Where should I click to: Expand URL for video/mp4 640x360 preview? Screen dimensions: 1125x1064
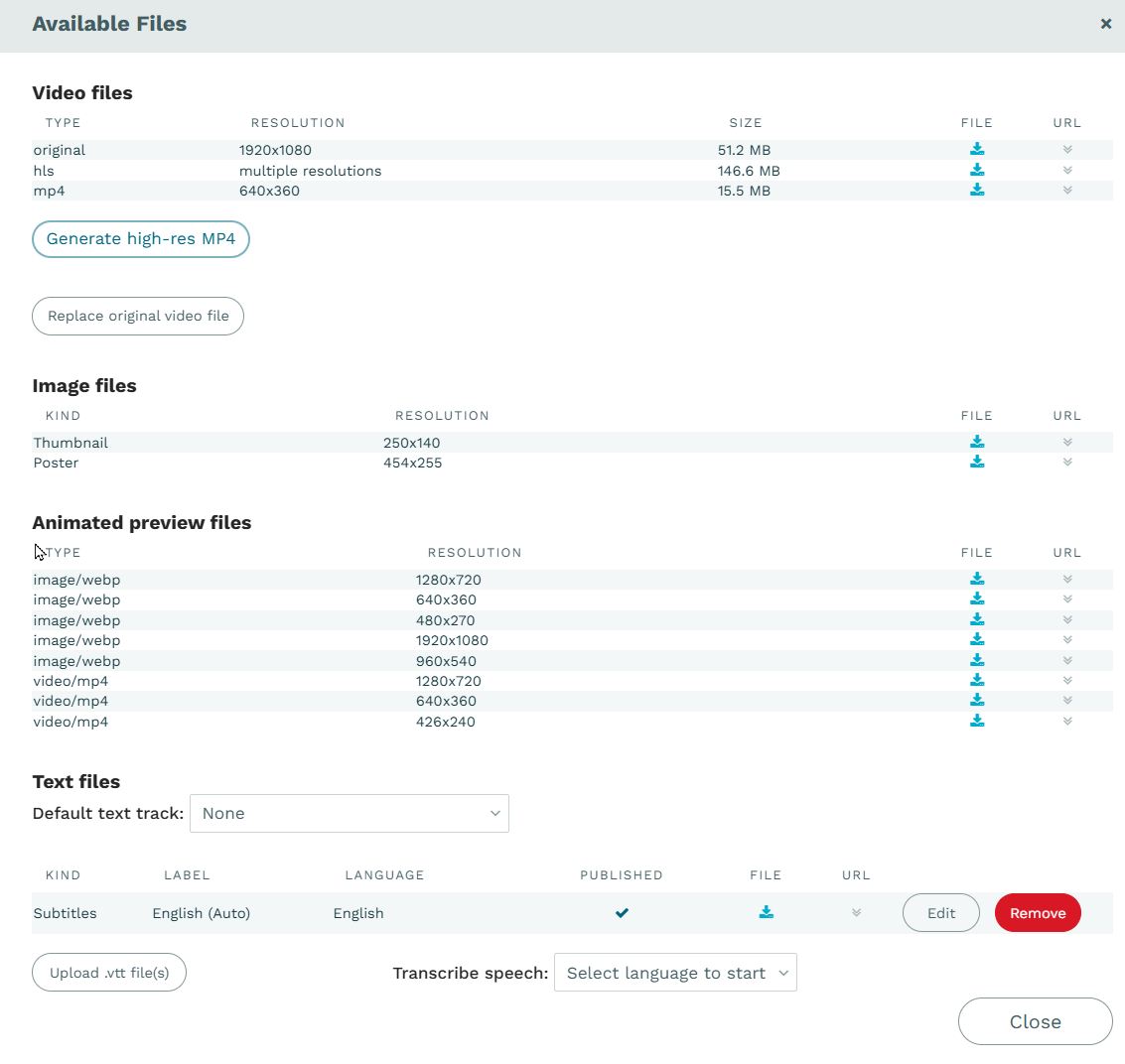coord(1067,701)
